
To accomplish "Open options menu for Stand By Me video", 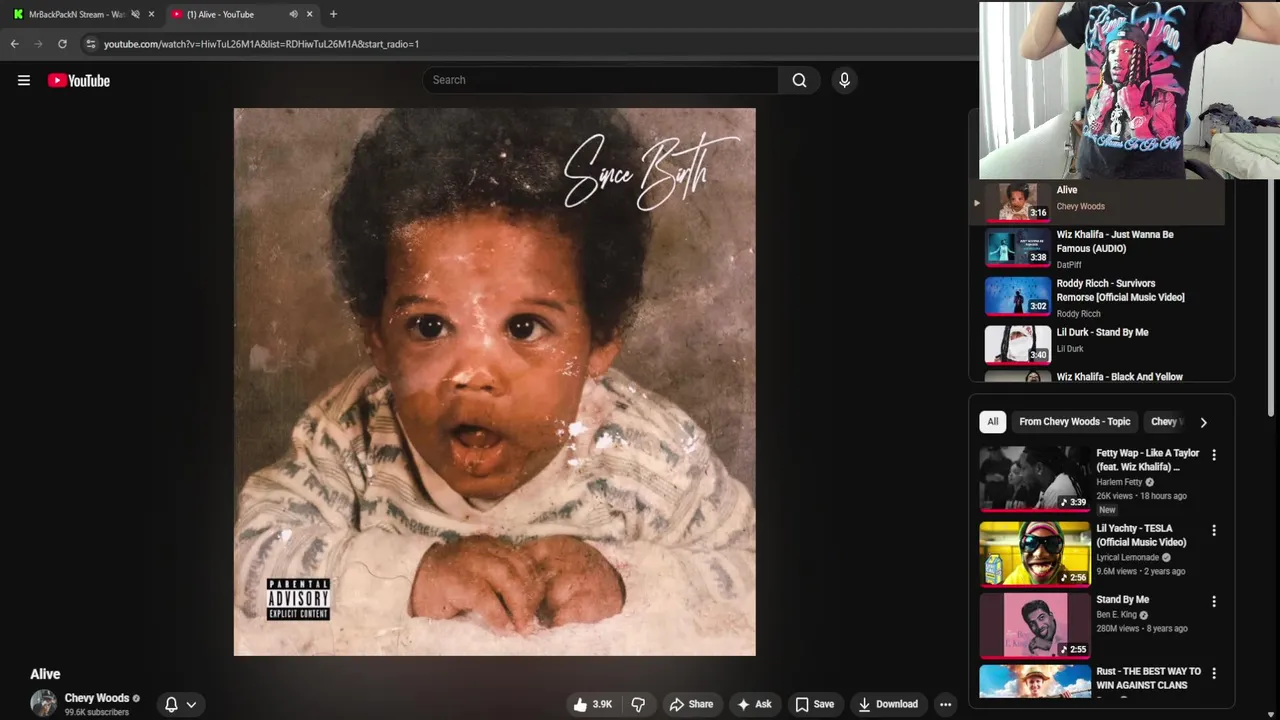I will pos(1214,602).
